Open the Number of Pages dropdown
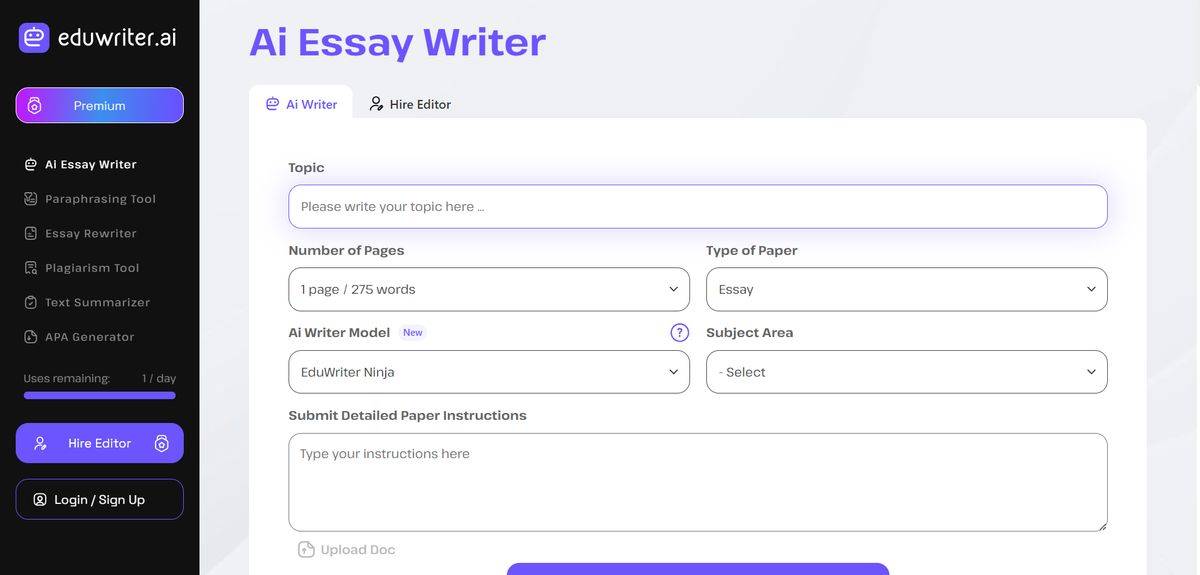This screenshot has width=1200, height=575. coord(489,289)
